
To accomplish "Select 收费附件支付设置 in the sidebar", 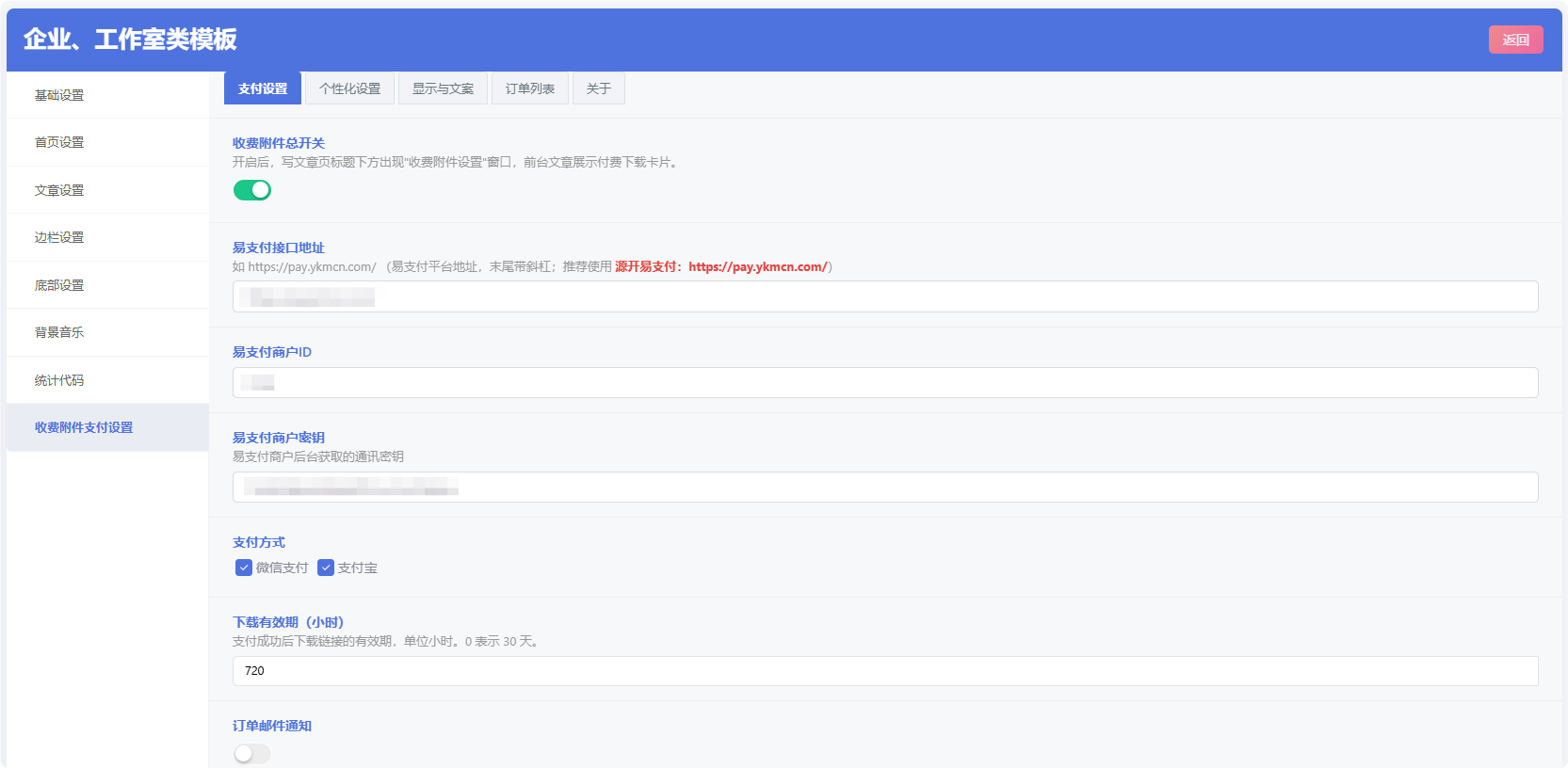I will [107, 427].
